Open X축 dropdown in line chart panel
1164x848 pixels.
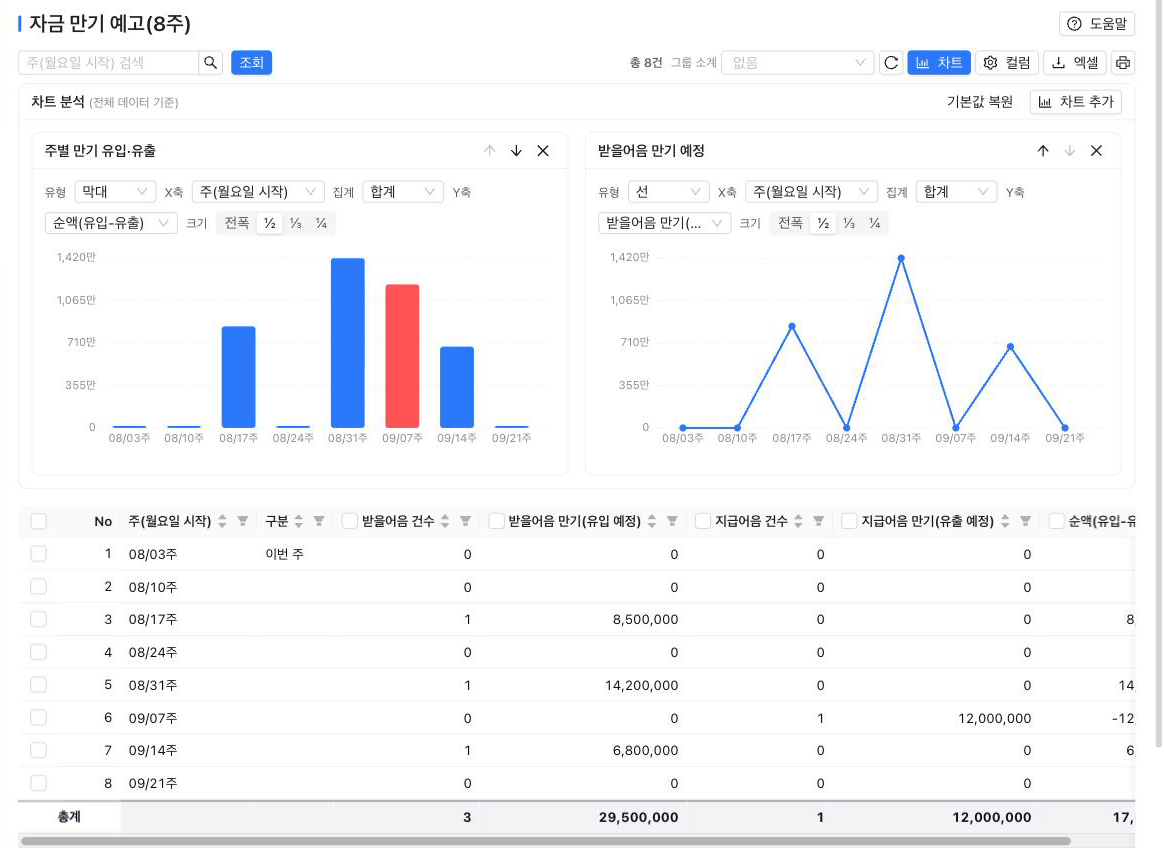pyautogui.click(x=811, y=192)
